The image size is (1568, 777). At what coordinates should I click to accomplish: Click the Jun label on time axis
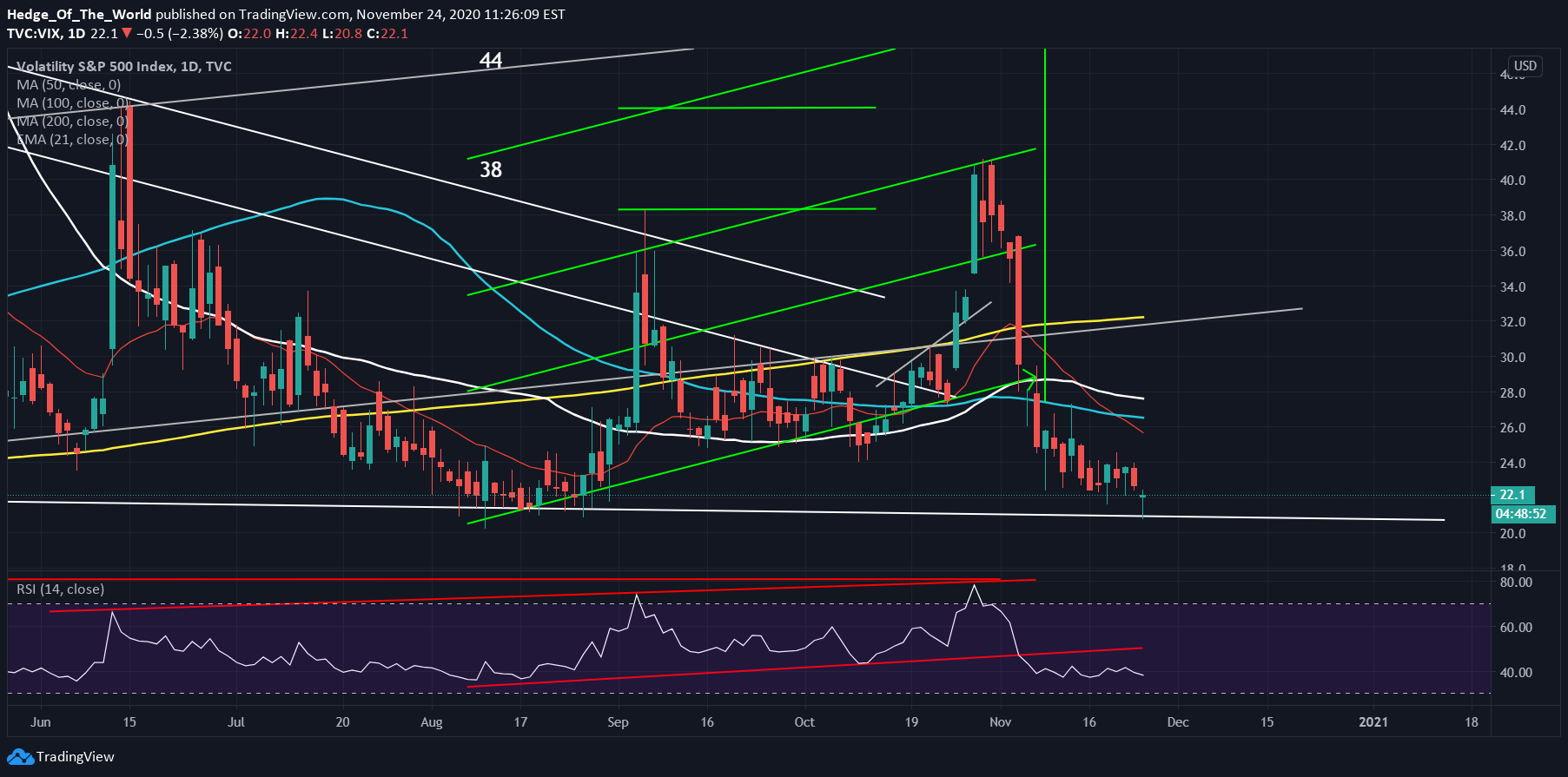tap(40, 722)
